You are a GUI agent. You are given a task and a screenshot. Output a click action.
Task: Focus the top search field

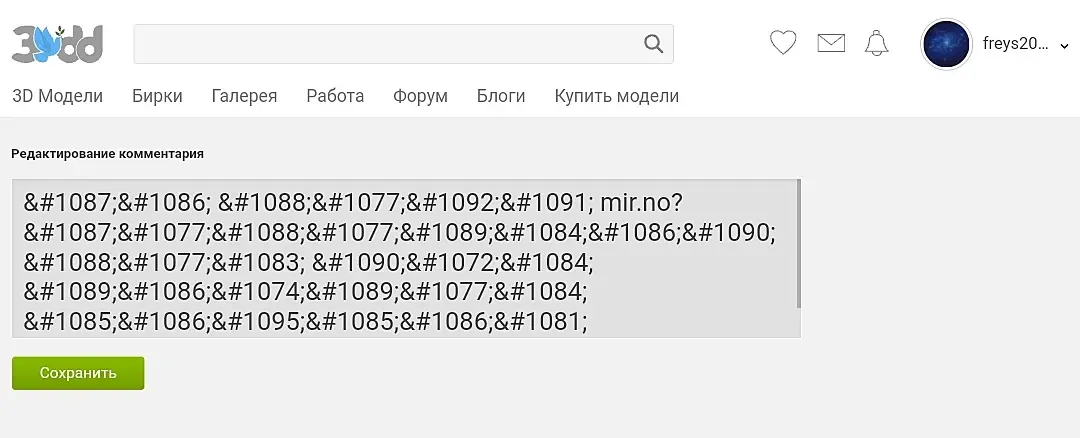tap(385, 44)
